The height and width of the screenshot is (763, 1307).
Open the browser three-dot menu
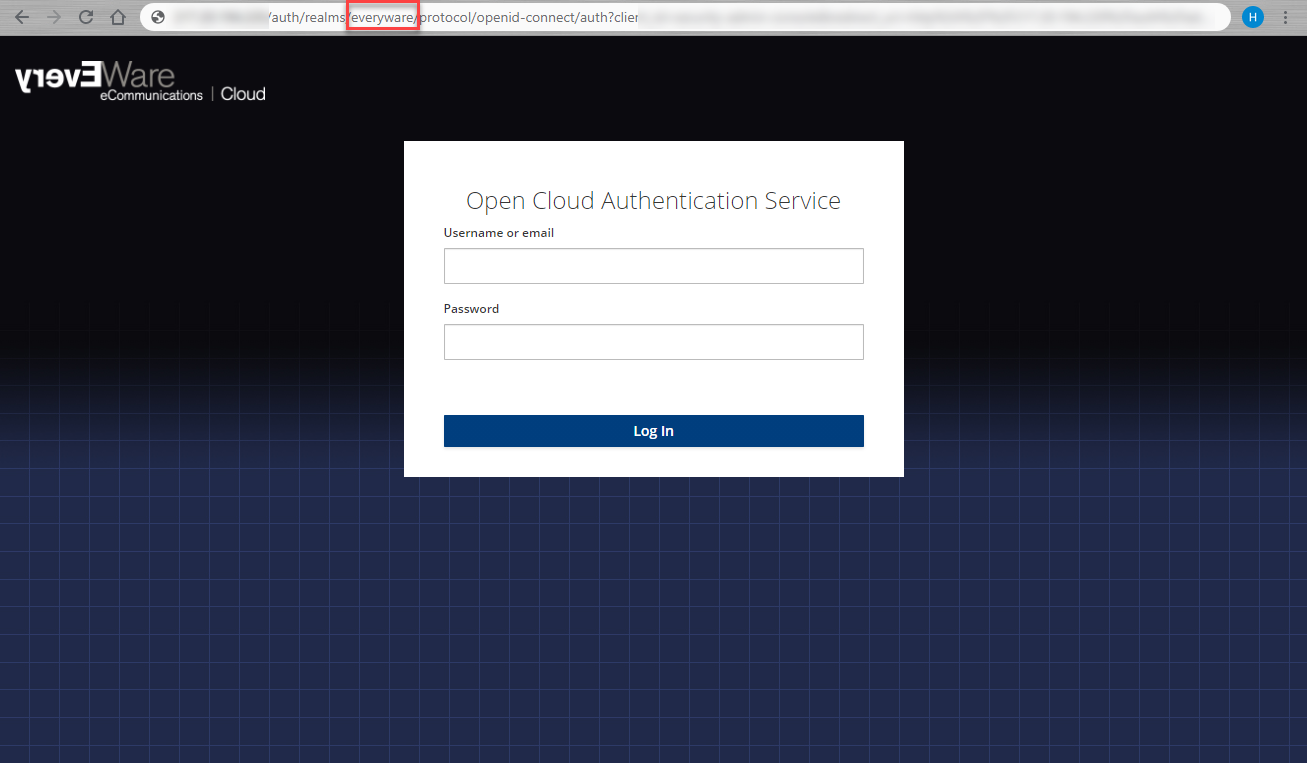(x=1286, y=17)
